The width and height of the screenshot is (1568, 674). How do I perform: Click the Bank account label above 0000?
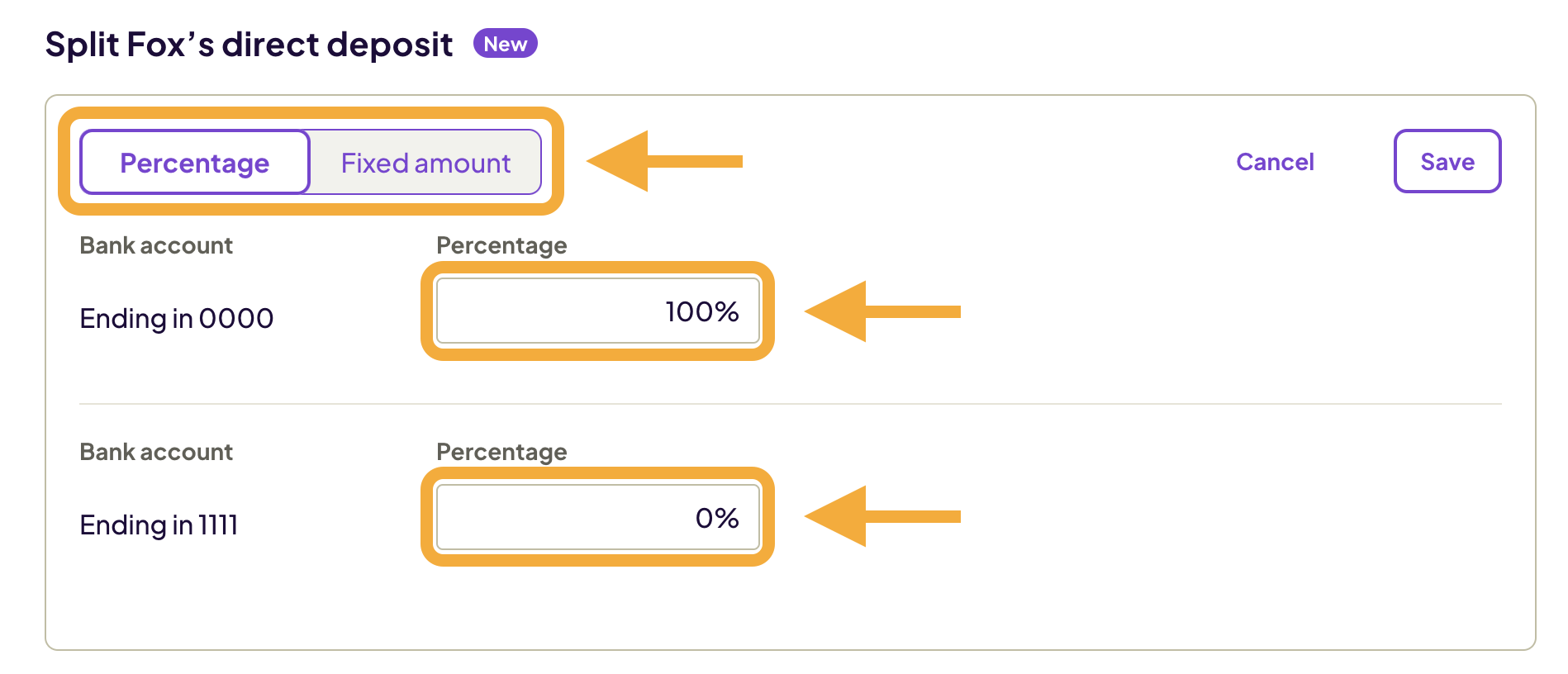[x=155, y=245]
